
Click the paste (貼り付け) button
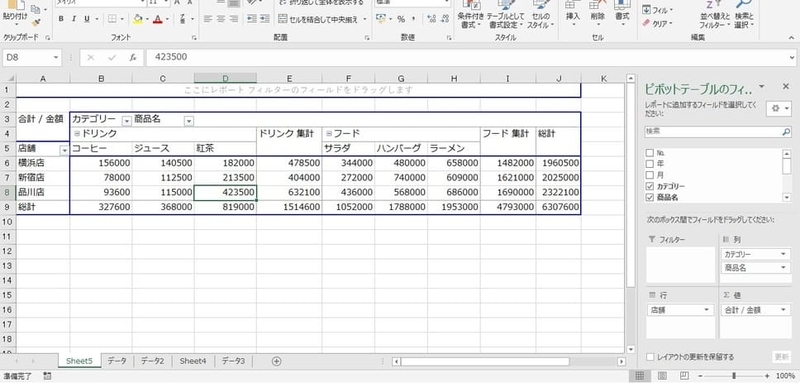click(15, 11)
